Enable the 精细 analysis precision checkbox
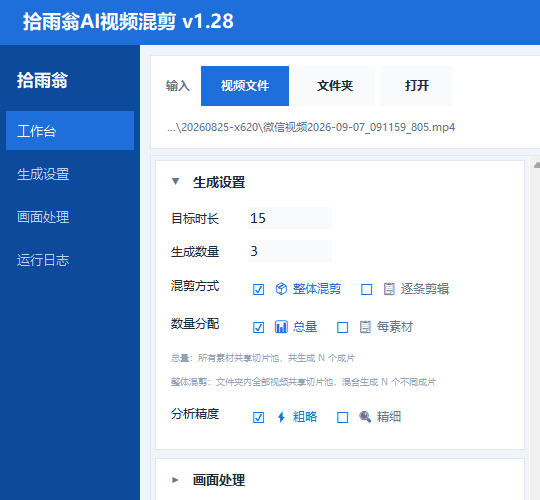Viewport: 540px width, 500px height. 342,417
